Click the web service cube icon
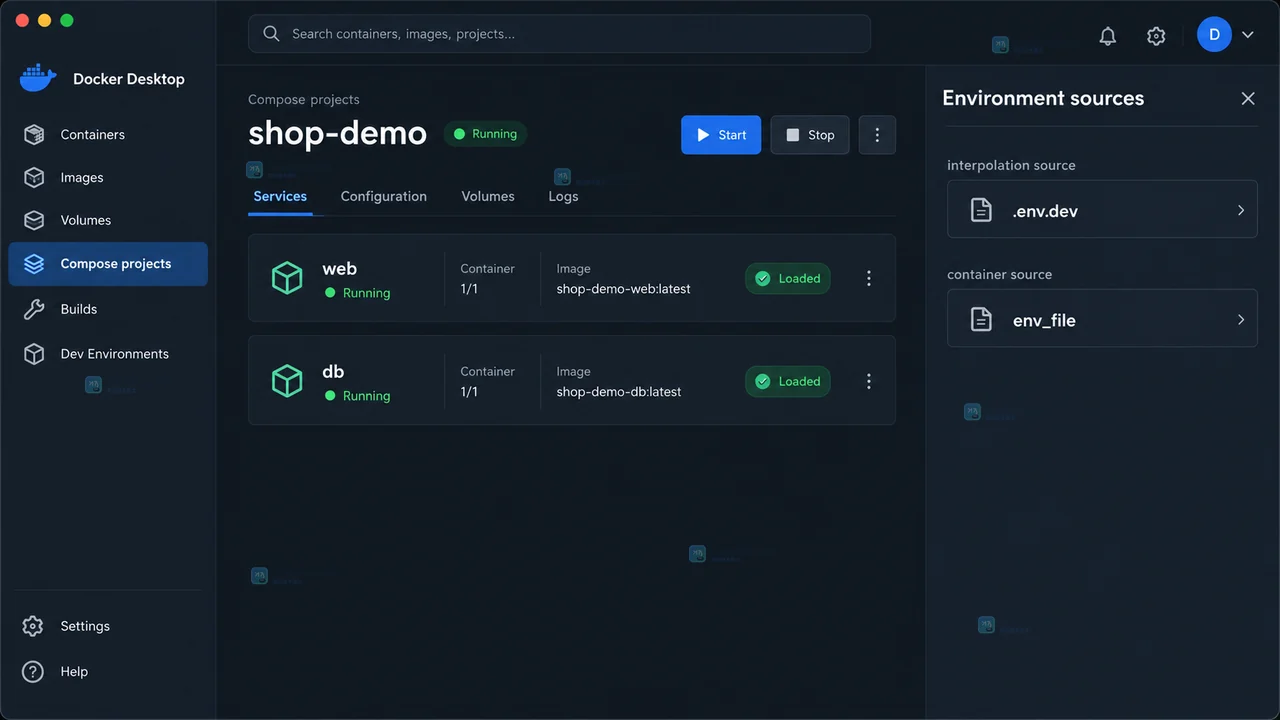The width and height of the screenshot is (1280, 720). 287,278
